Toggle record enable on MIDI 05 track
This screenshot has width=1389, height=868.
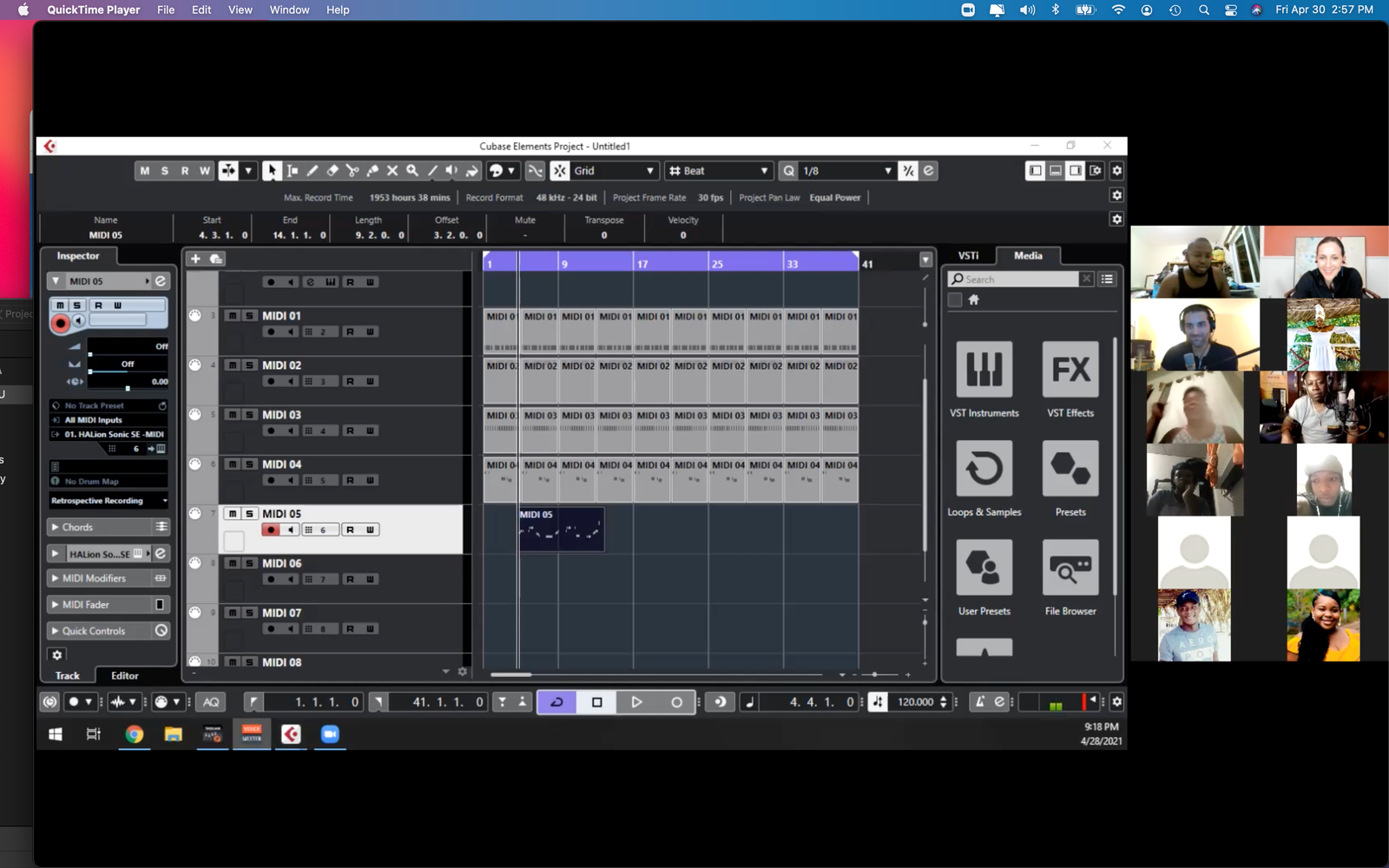point(271,529)
